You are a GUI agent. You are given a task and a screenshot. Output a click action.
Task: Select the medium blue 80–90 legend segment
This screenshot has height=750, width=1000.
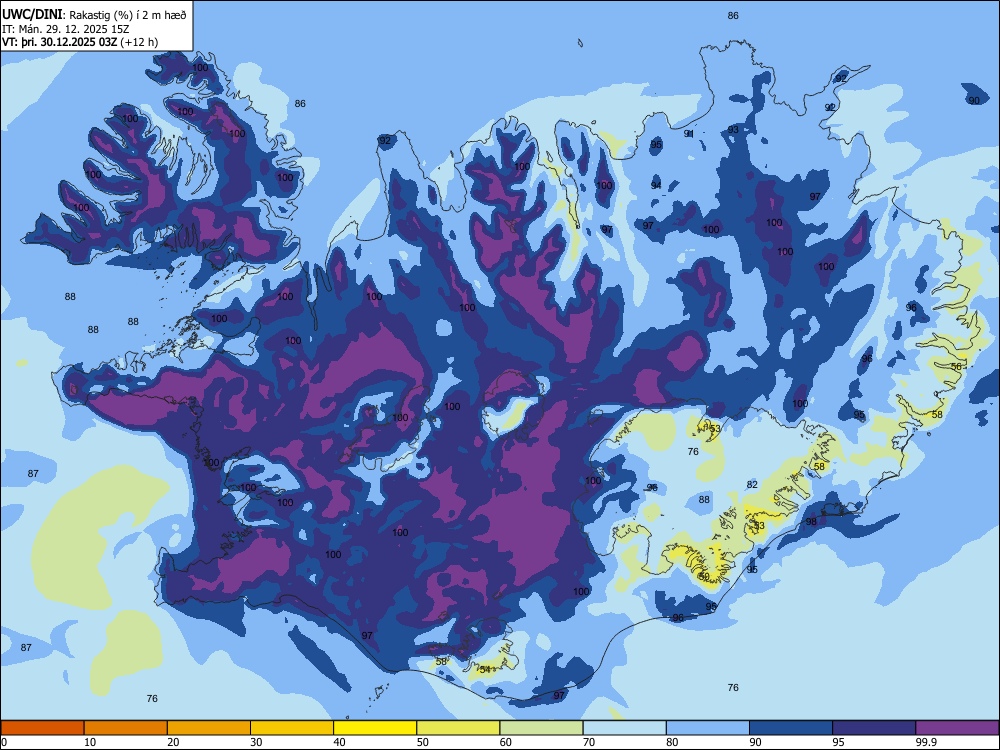[707, 728]
